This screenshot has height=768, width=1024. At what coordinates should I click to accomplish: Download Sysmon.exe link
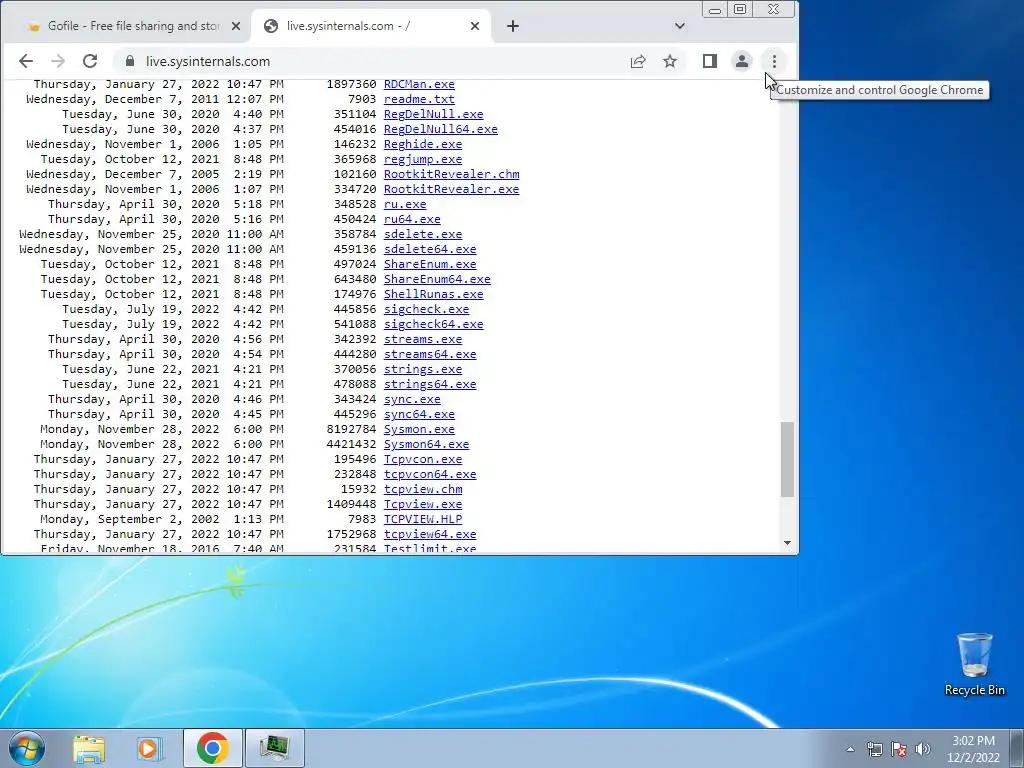[x=419, y=430]
